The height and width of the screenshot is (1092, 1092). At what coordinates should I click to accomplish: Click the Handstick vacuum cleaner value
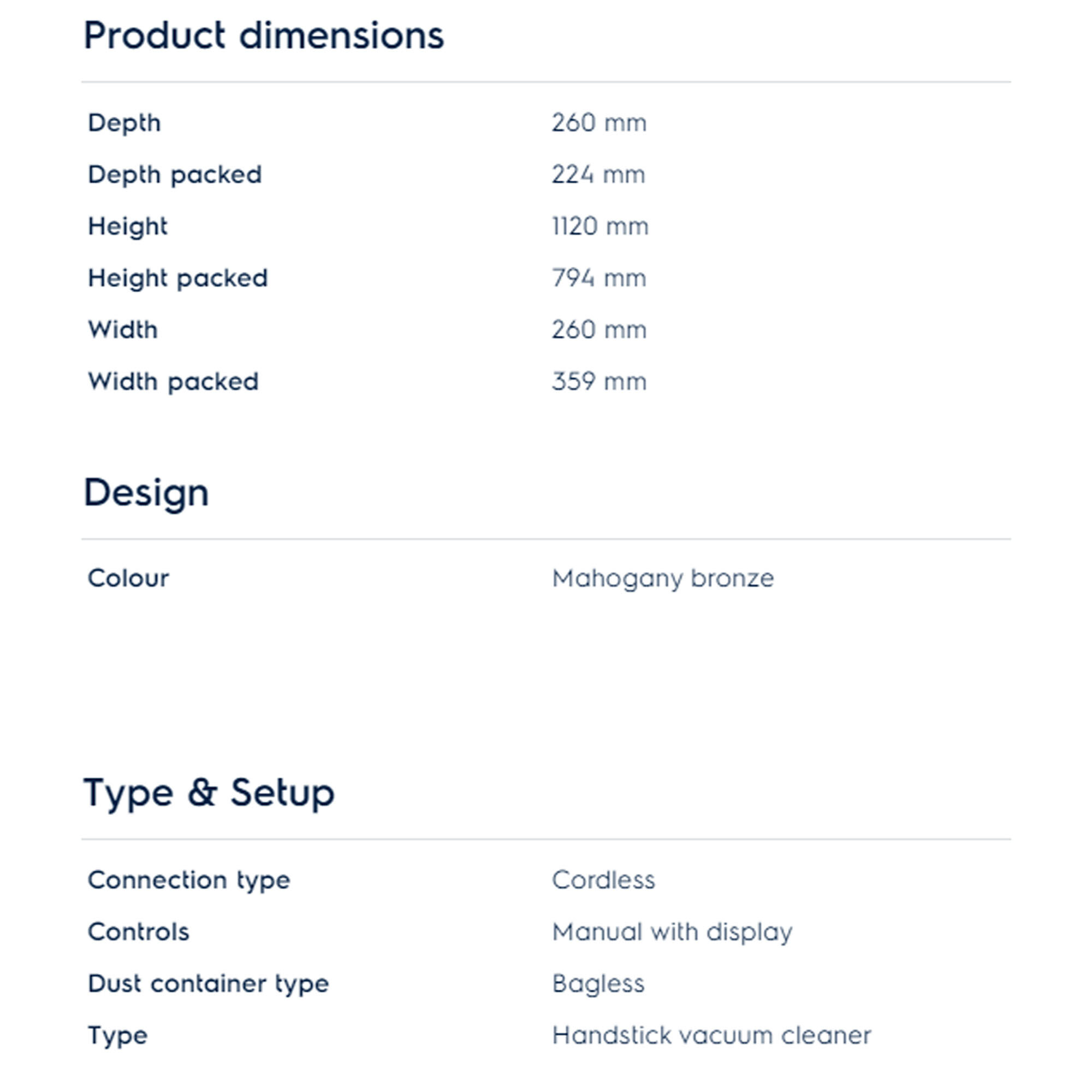[x=711, y=1035]
